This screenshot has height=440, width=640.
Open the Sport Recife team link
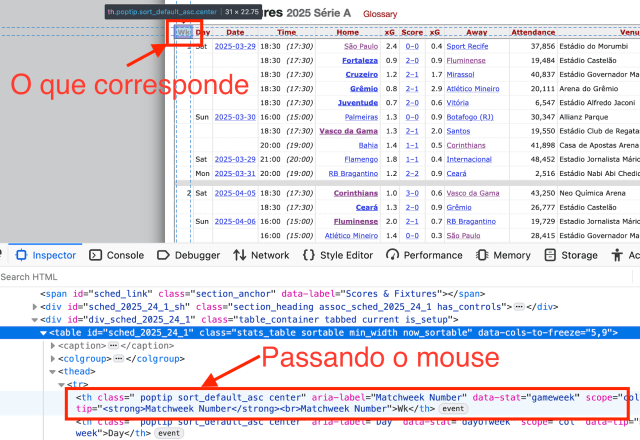pos(467,46)
